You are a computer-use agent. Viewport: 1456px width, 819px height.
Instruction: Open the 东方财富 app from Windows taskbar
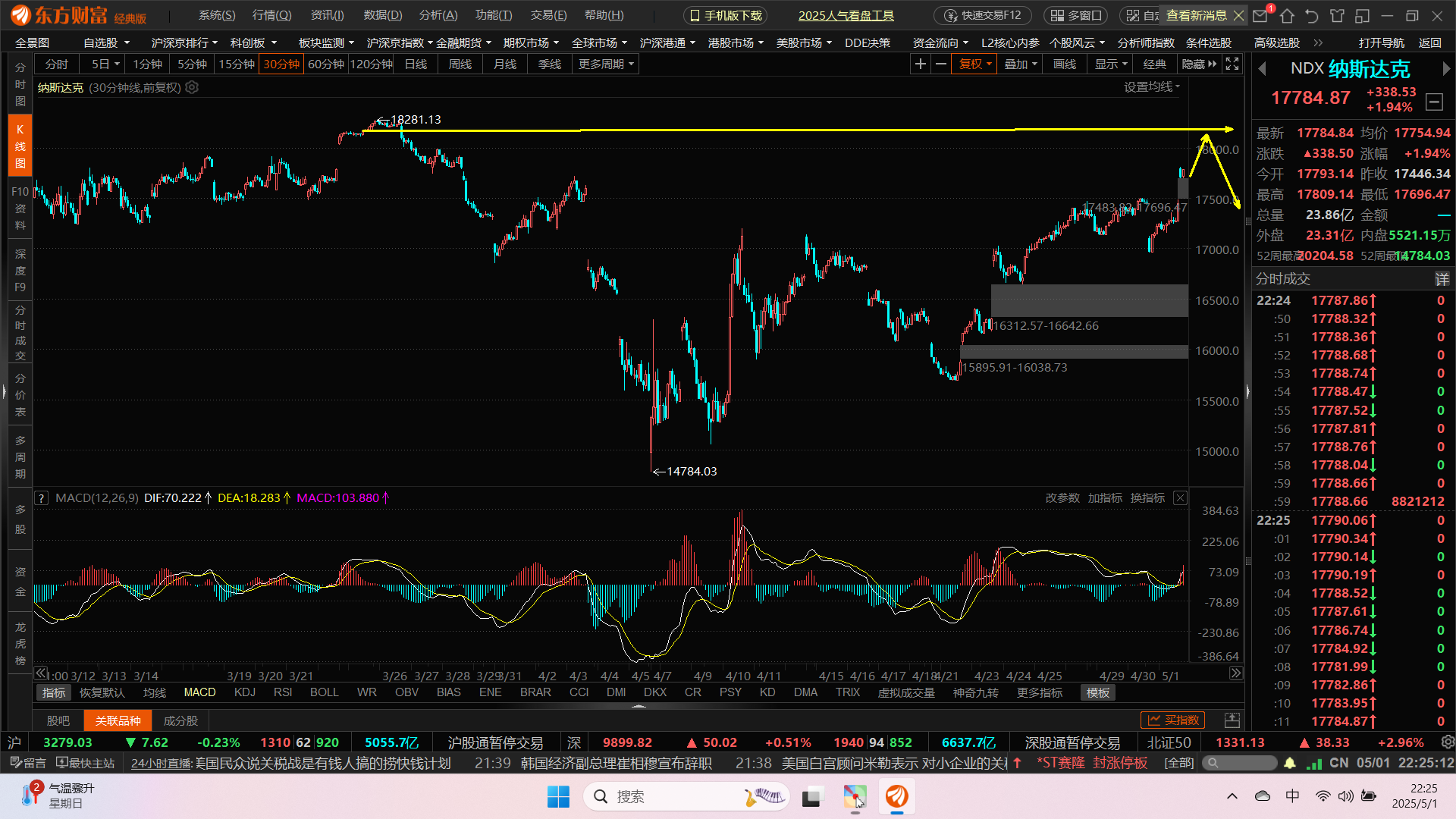coord(897,796)
